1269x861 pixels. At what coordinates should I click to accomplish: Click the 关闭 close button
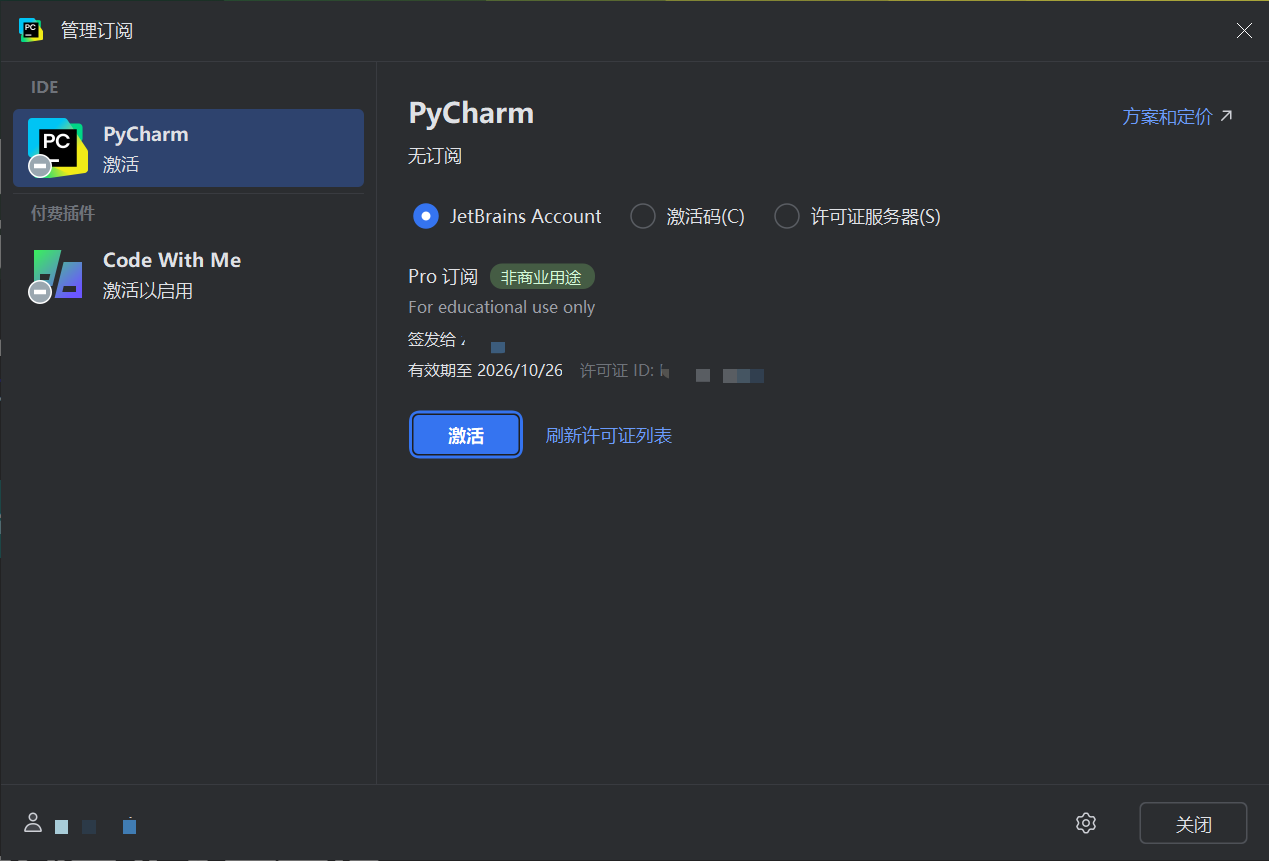(x=1193, y=823)
